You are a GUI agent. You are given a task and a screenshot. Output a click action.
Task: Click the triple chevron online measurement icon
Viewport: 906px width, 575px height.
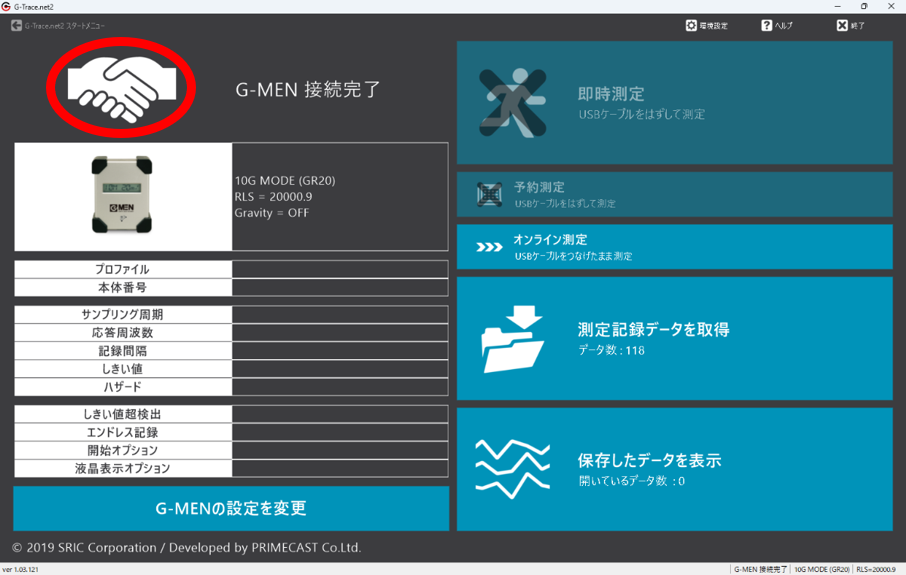(x=489, y=247)
